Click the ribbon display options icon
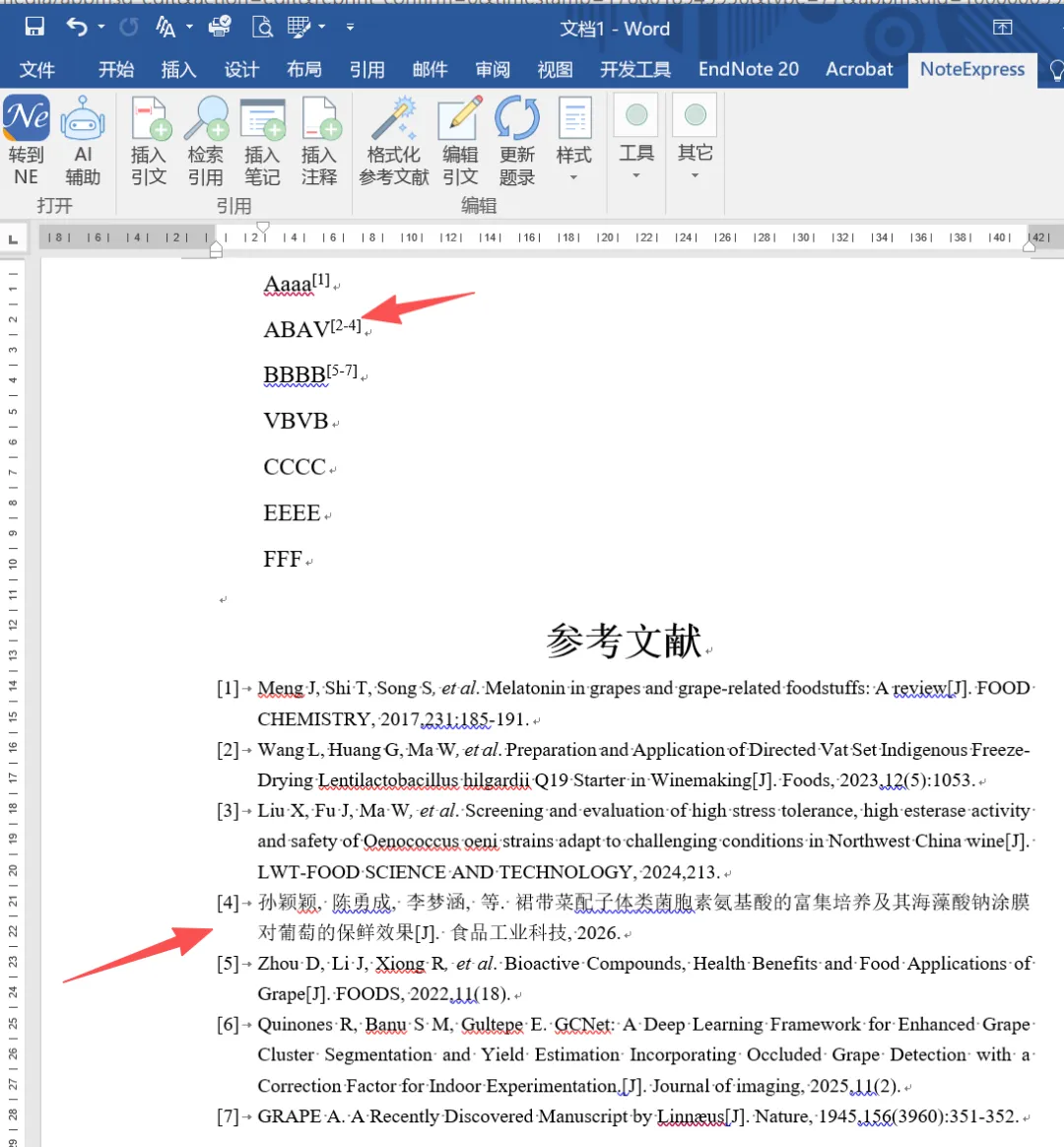The height and width of the screenshot is (1147, 1064). click(x=1003, y=28)
